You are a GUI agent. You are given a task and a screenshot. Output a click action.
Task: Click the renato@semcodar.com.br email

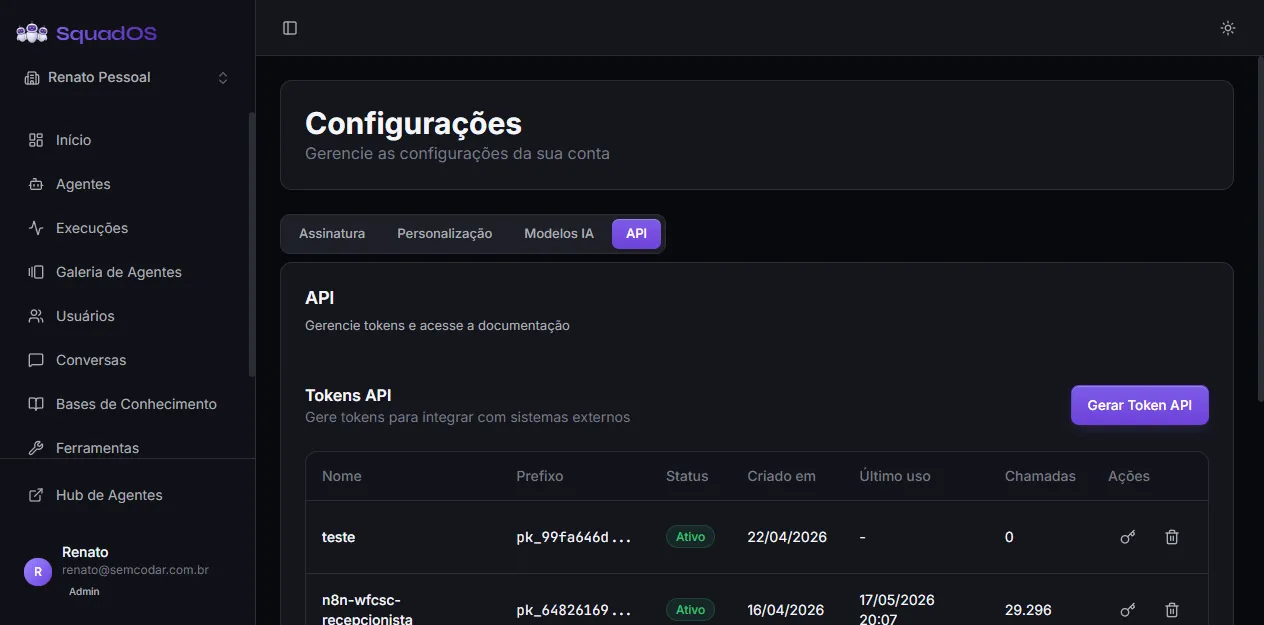click(x=135, y=570)
